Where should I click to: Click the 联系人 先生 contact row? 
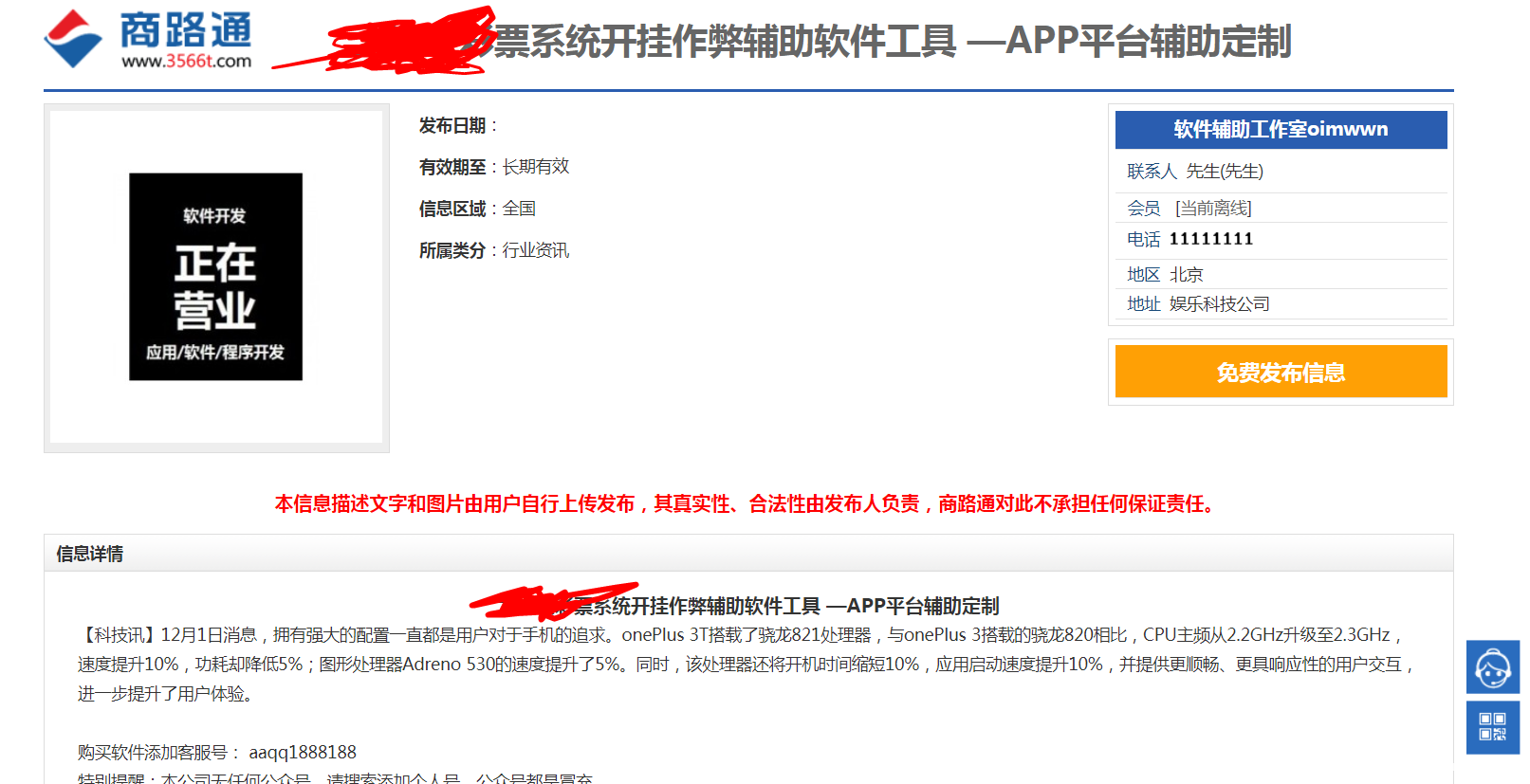pos(1194,172)
